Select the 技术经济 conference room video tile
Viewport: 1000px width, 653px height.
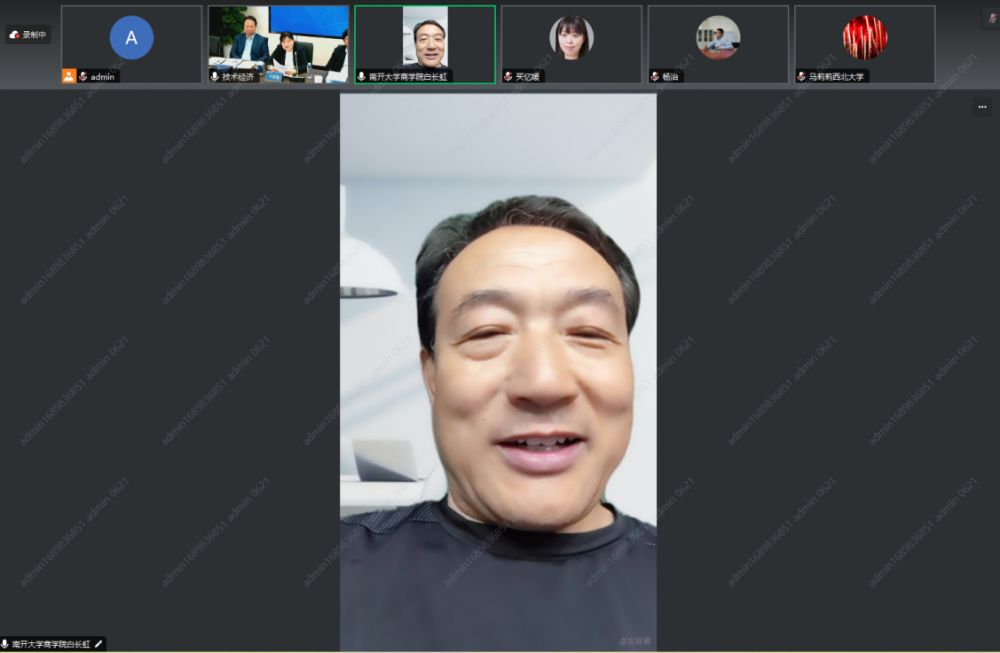click(278, 38)
